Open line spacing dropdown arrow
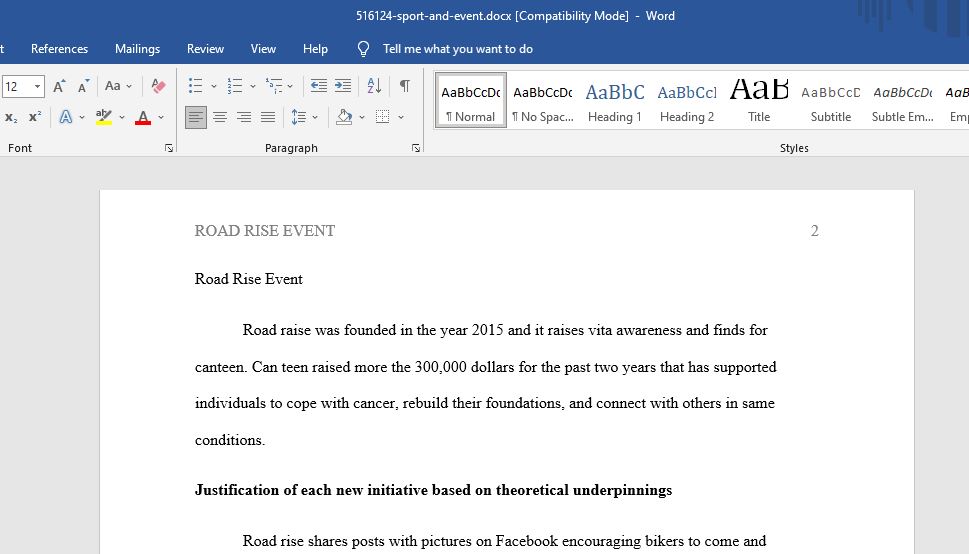 click(315, 117)
